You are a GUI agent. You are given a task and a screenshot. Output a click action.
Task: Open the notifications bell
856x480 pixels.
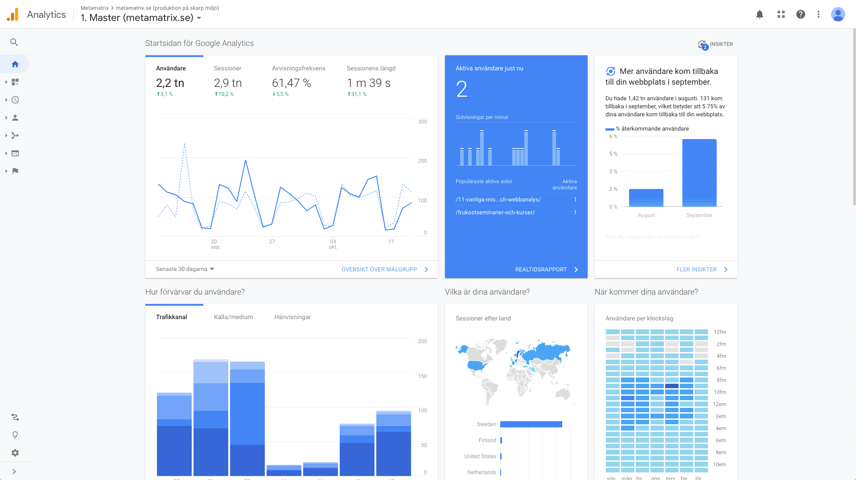pos(759,14)
